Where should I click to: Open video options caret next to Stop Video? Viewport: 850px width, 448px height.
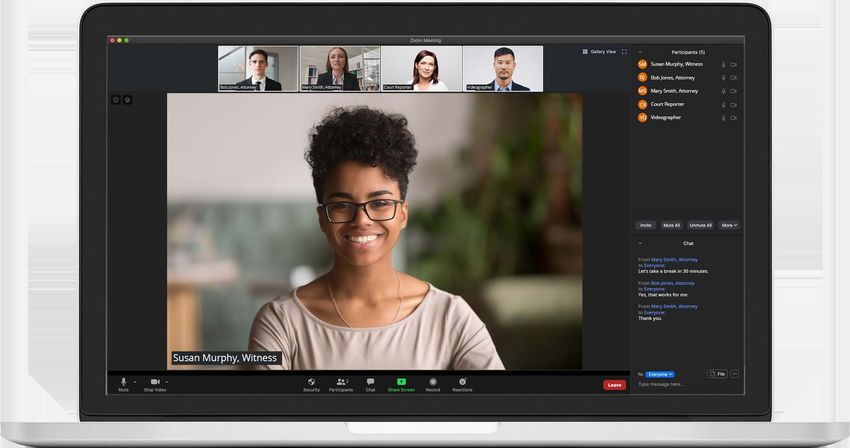[166, 382]
